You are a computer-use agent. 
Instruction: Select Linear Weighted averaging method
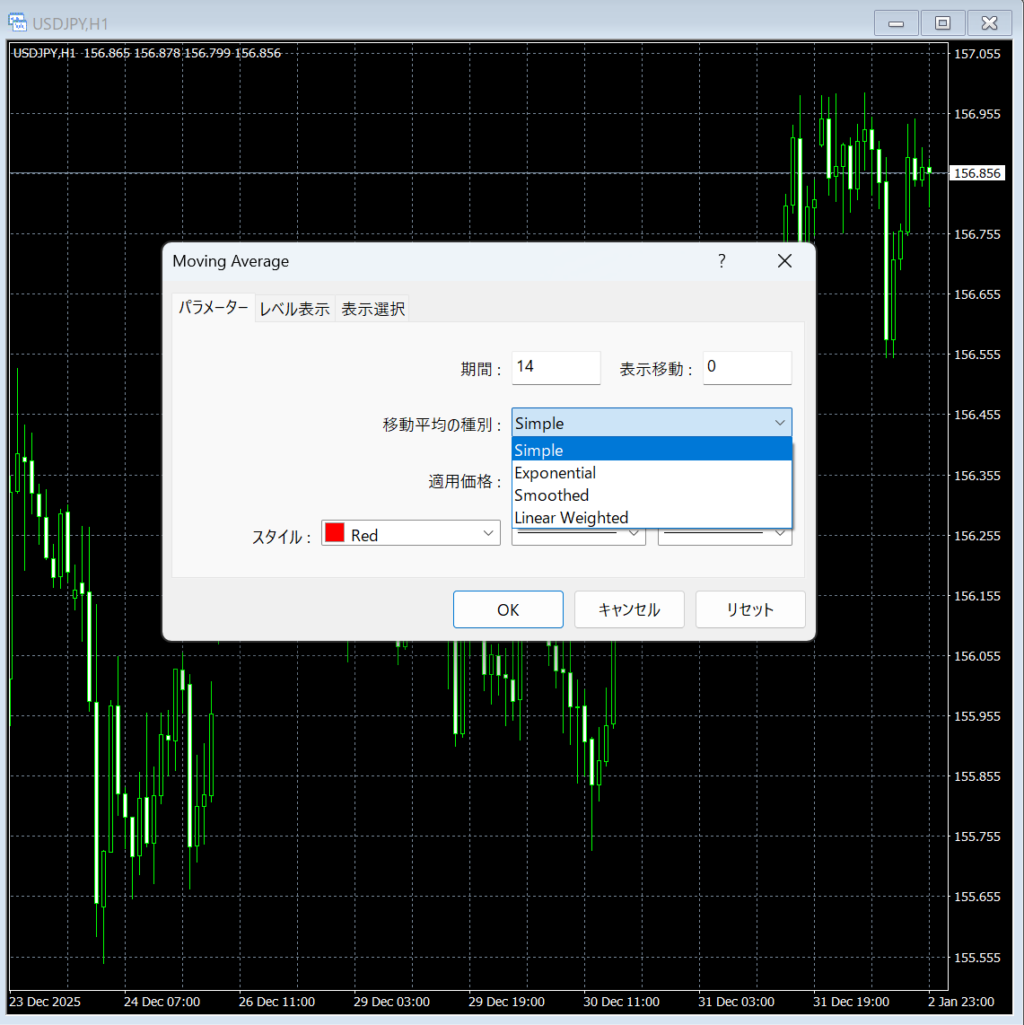[x=650, y=518]
